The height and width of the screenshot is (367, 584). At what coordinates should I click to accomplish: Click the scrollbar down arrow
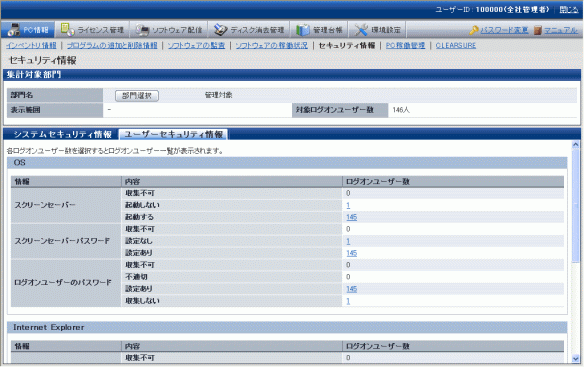[576, 359]
